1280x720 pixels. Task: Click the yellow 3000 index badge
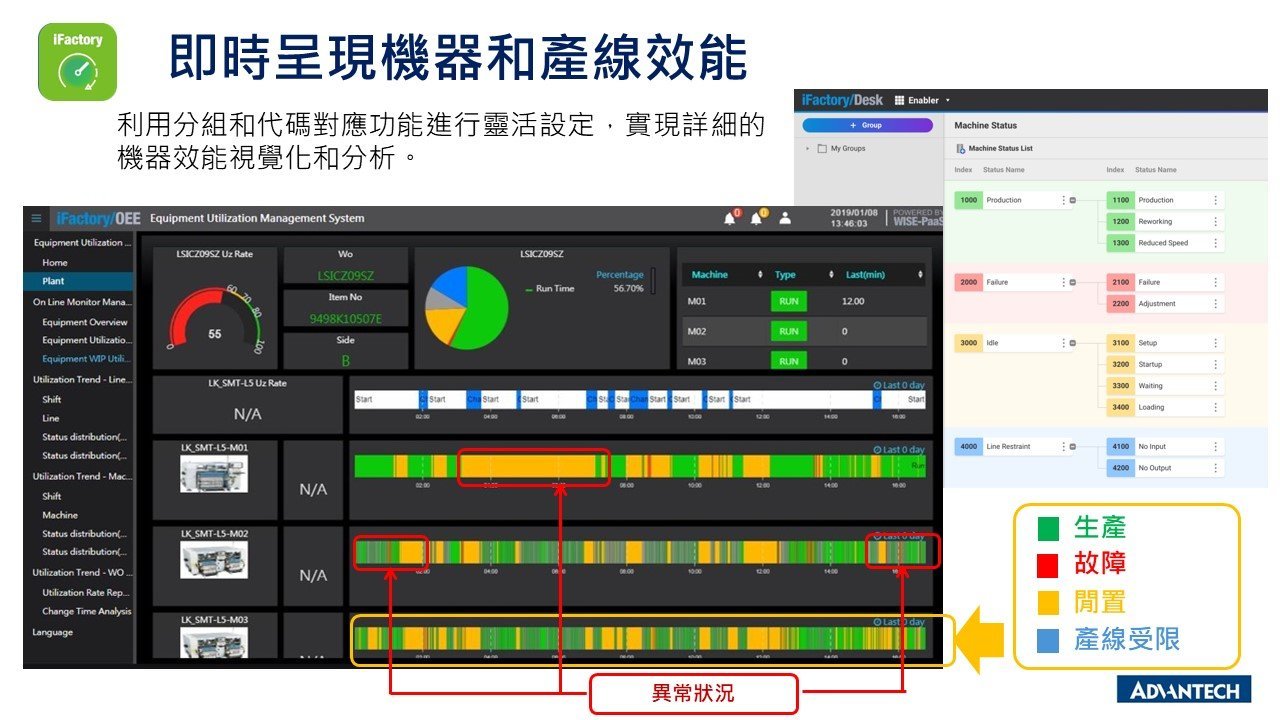pos(968,343)
